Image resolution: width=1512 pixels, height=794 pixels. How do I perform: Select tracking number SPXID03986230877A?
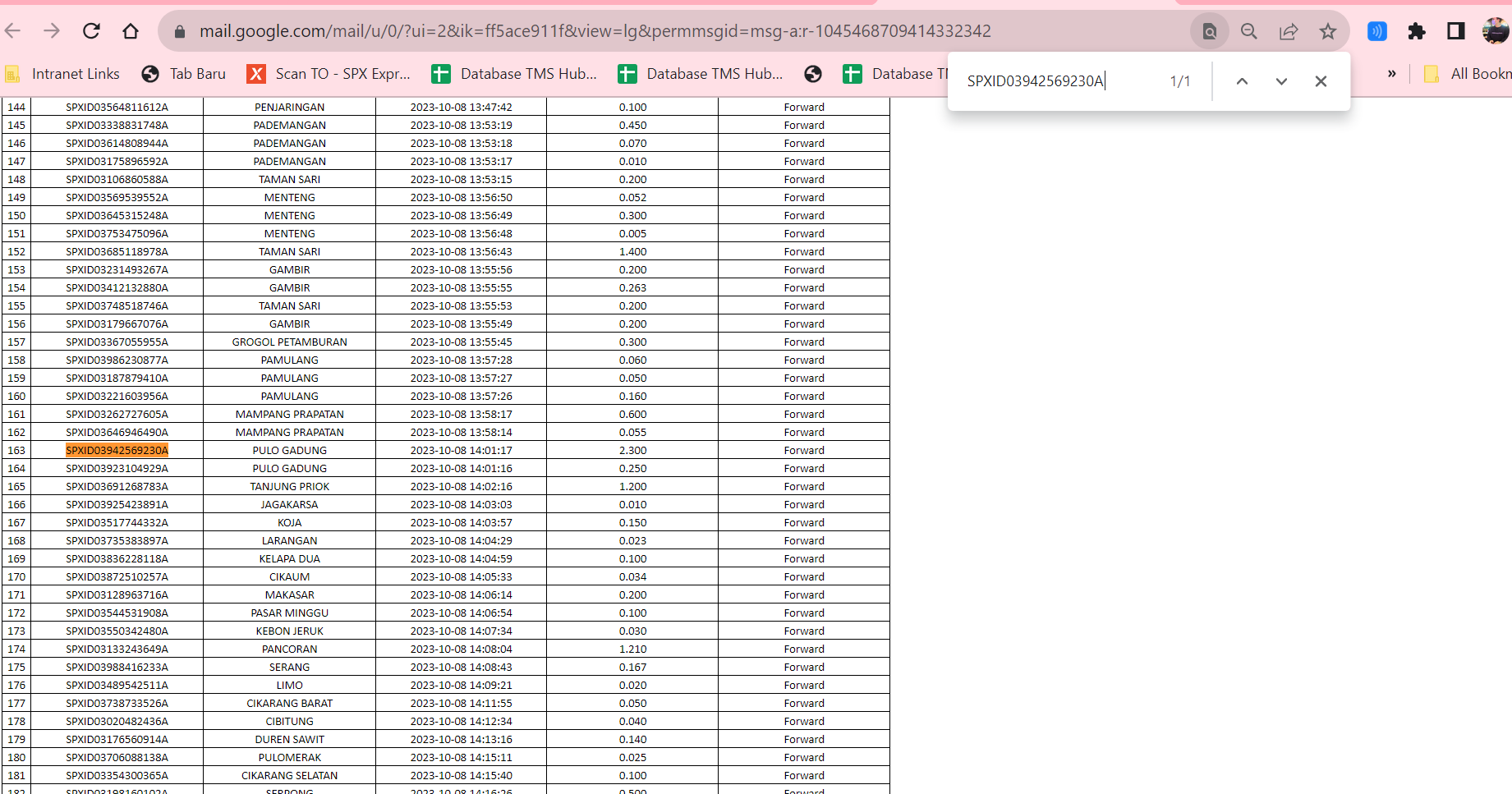pyautogui.click(x=117, y=360)
